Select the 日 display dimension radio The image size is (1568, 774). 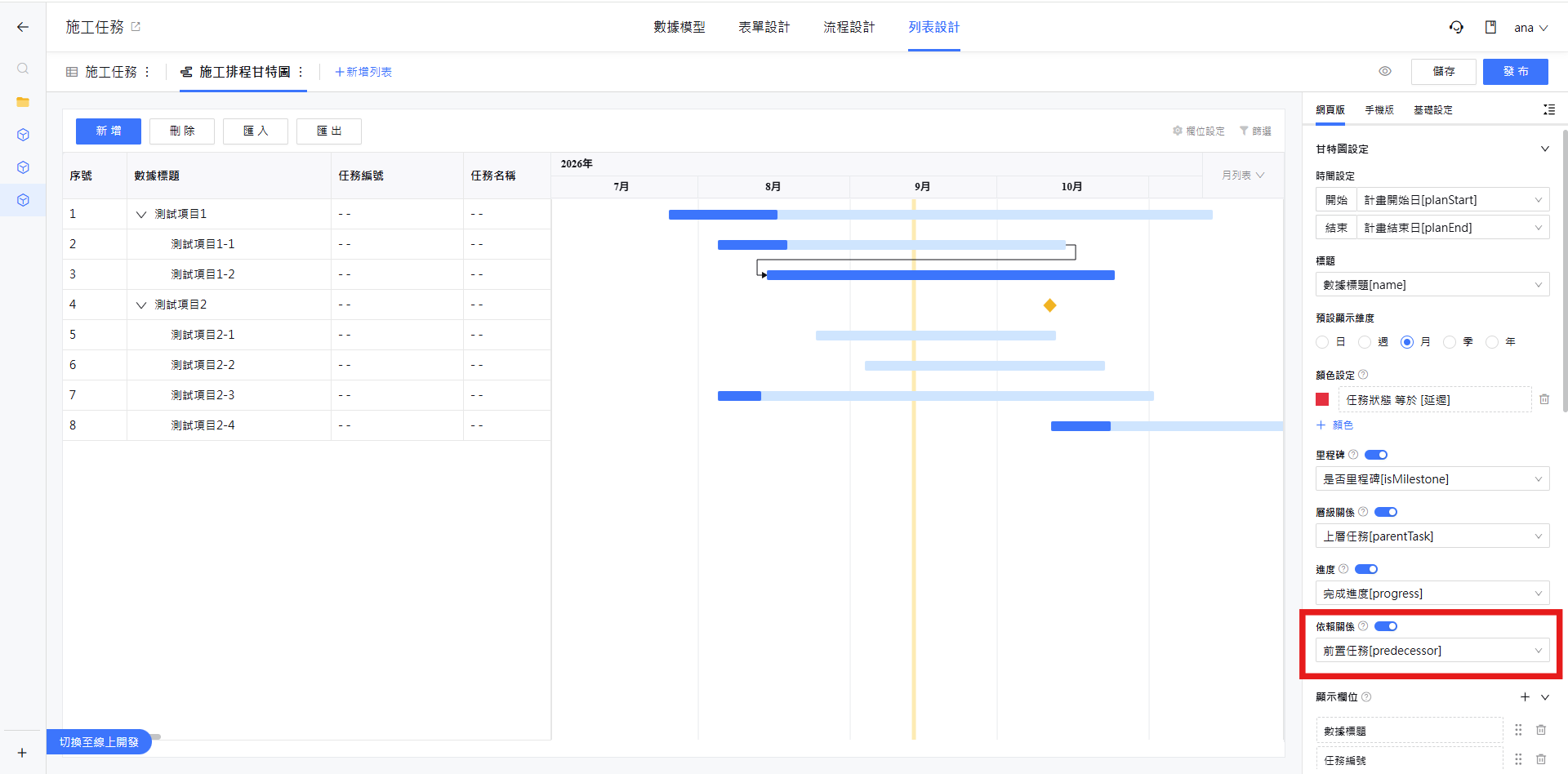click(1322, 342)
